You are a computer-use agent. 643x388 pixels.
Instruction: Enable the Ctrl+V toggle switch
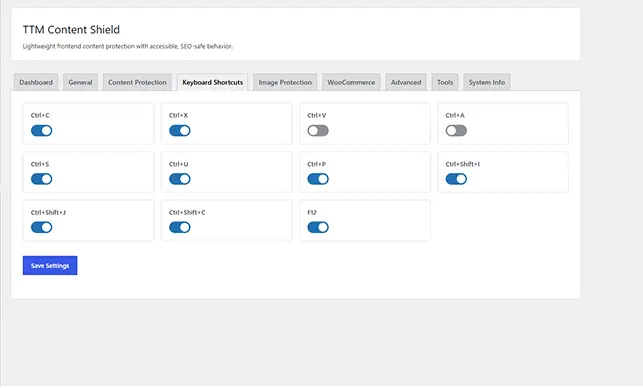[318, 131]
